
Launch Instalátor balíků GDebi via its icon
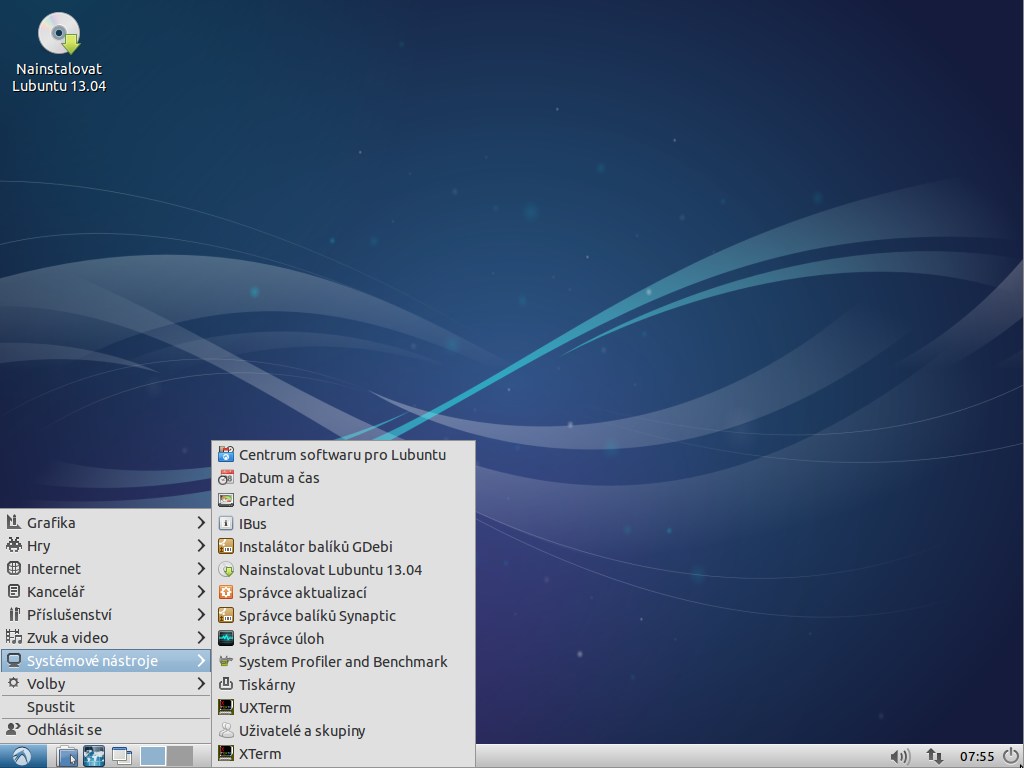(226, 547)
